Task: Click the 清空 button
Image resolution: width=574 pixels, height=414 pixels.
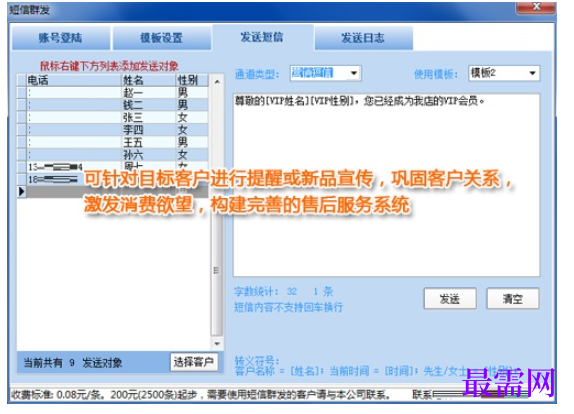Action: coord(512,299)
